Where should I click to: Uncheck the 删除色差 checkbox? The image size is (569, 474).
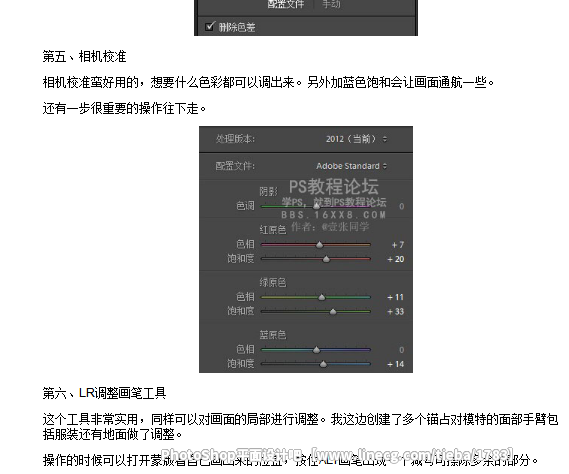210,26
